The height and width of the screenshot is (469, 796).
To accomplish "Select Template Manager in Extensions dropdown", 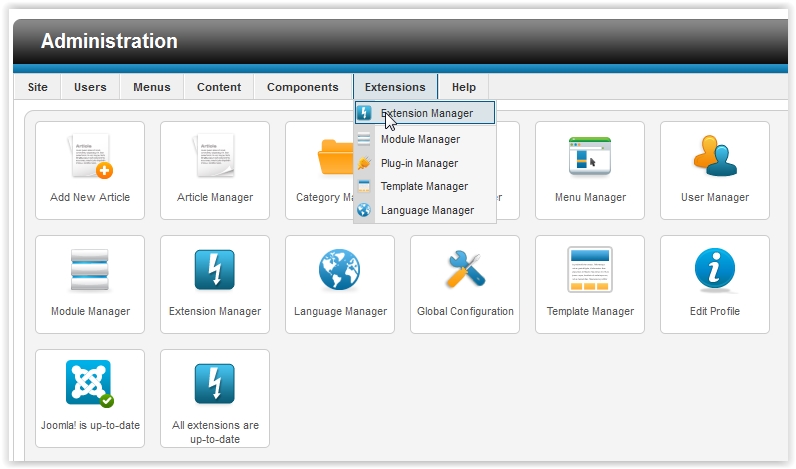I will click(424, 187).
